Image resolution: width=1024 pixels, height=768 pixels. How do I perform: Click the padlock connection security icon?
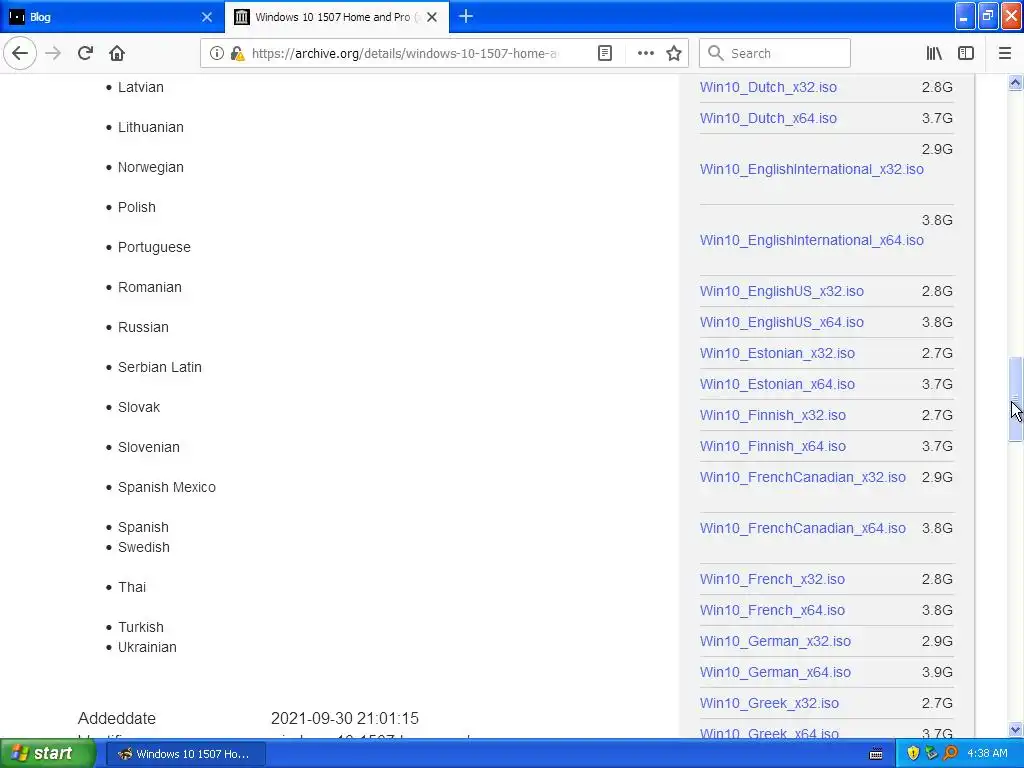(237, 53)
